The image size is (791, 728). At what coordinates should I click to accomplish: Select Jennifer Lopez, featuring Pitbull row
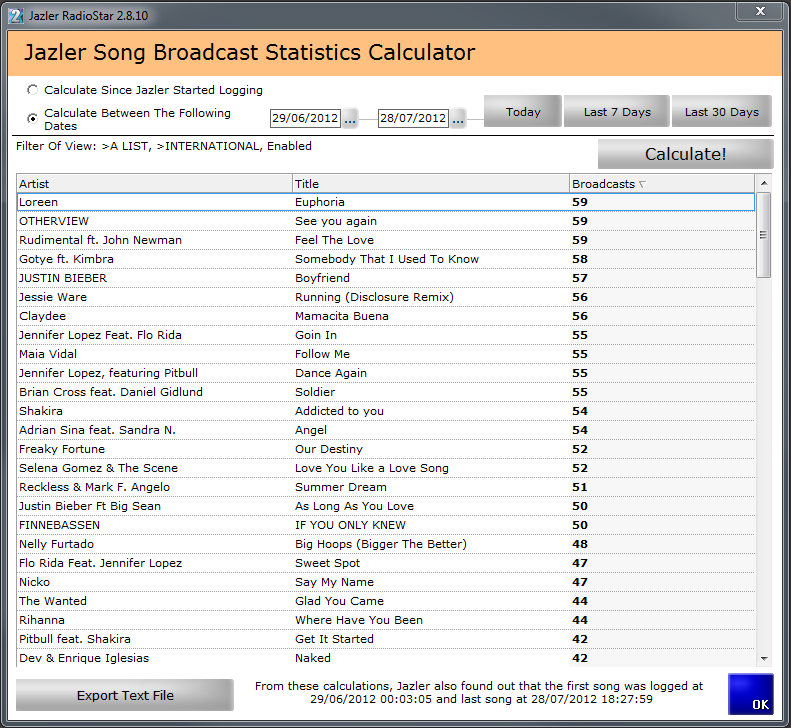pos(386,373)
